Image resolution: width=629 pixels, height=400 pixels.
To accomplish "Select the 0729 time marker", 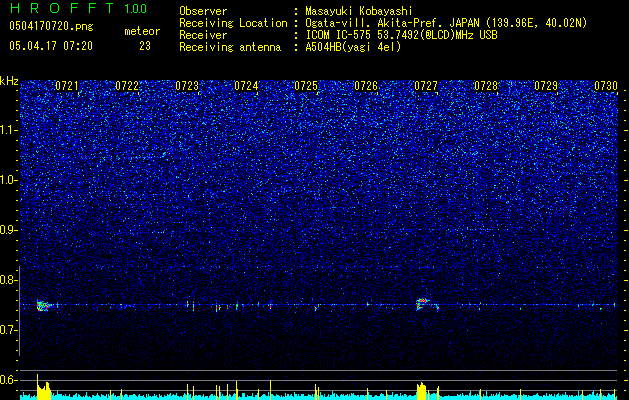I will 546,85.
